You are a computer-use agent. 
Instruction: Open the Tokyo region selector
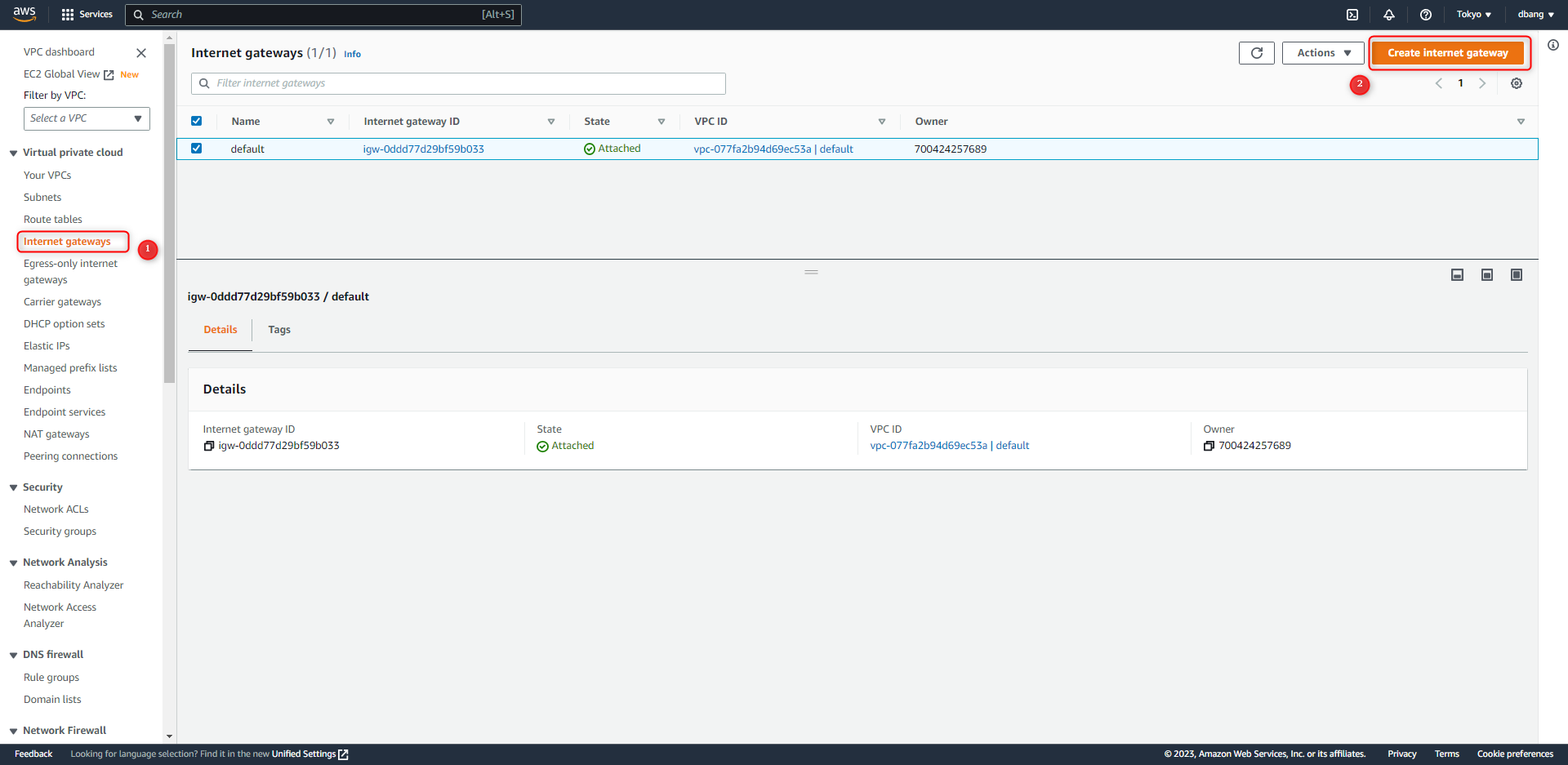1473,15
